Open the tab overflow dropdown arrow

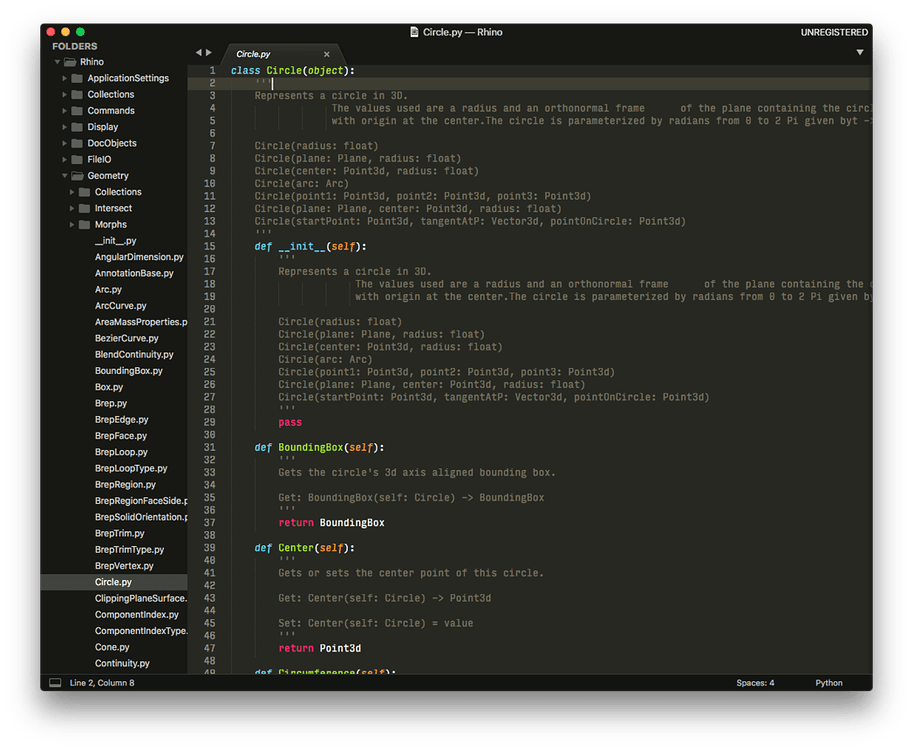pyautogui.click(x=860, y=53)
